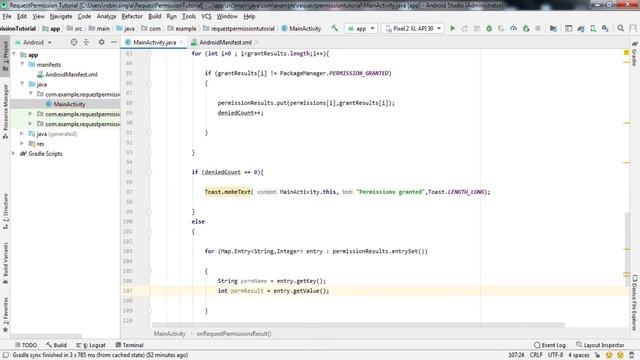Open the Build menu

tap(155, 16)
